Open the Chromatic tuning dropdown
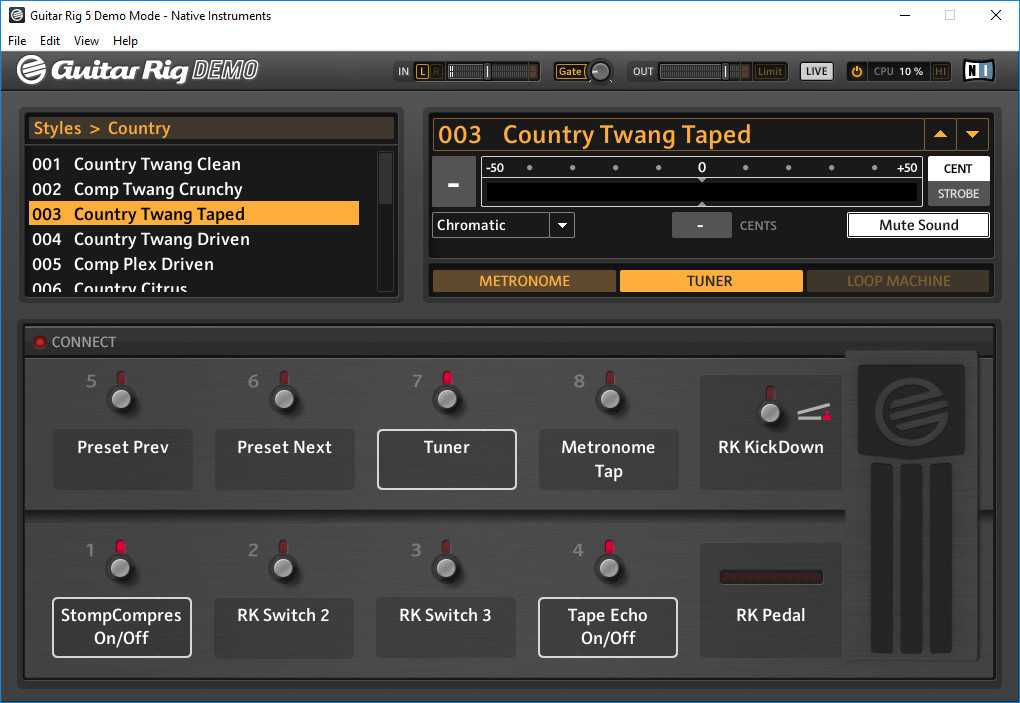This screenshot has width=1020, height=703. 562,225
